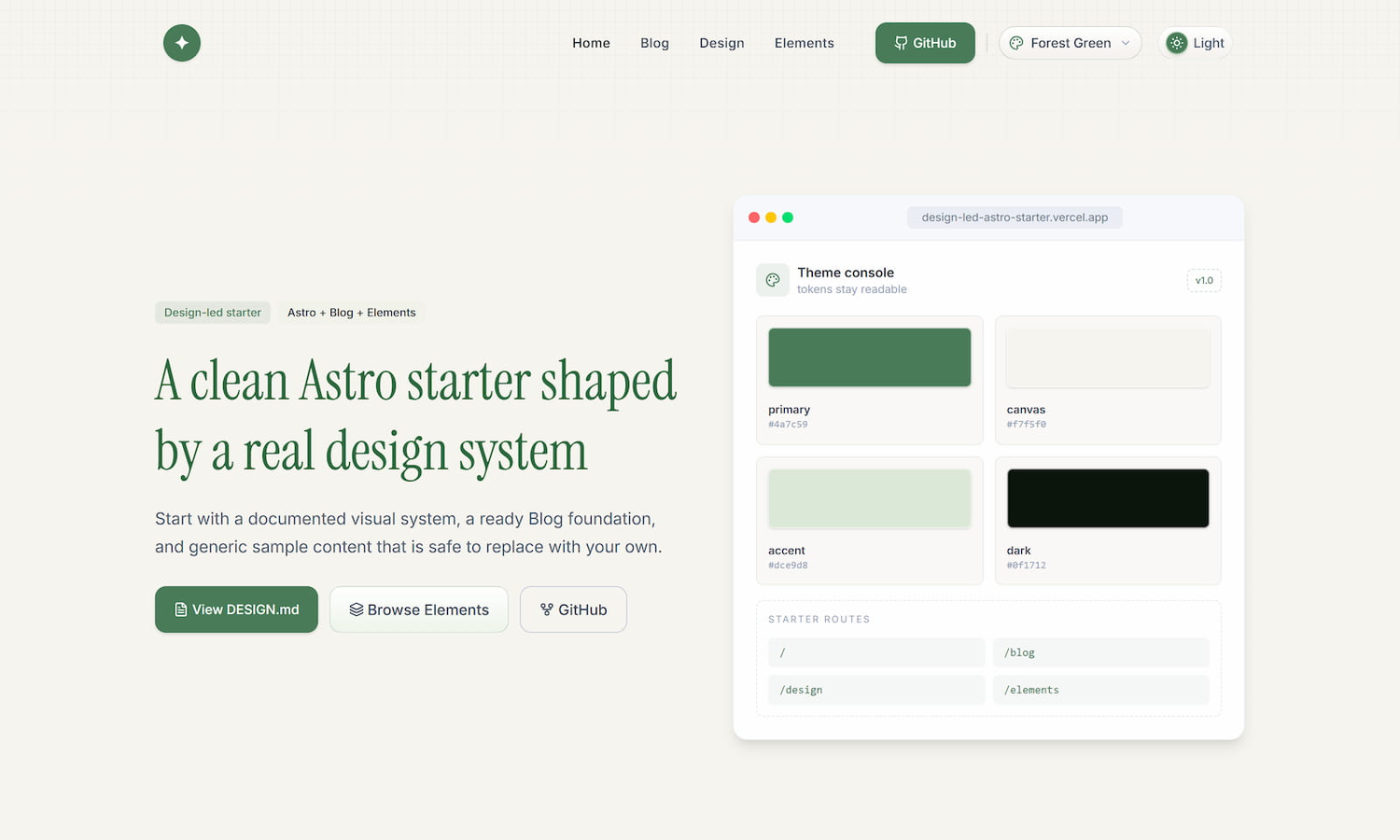Go to Home in navigation

click(x=591, y=43)
